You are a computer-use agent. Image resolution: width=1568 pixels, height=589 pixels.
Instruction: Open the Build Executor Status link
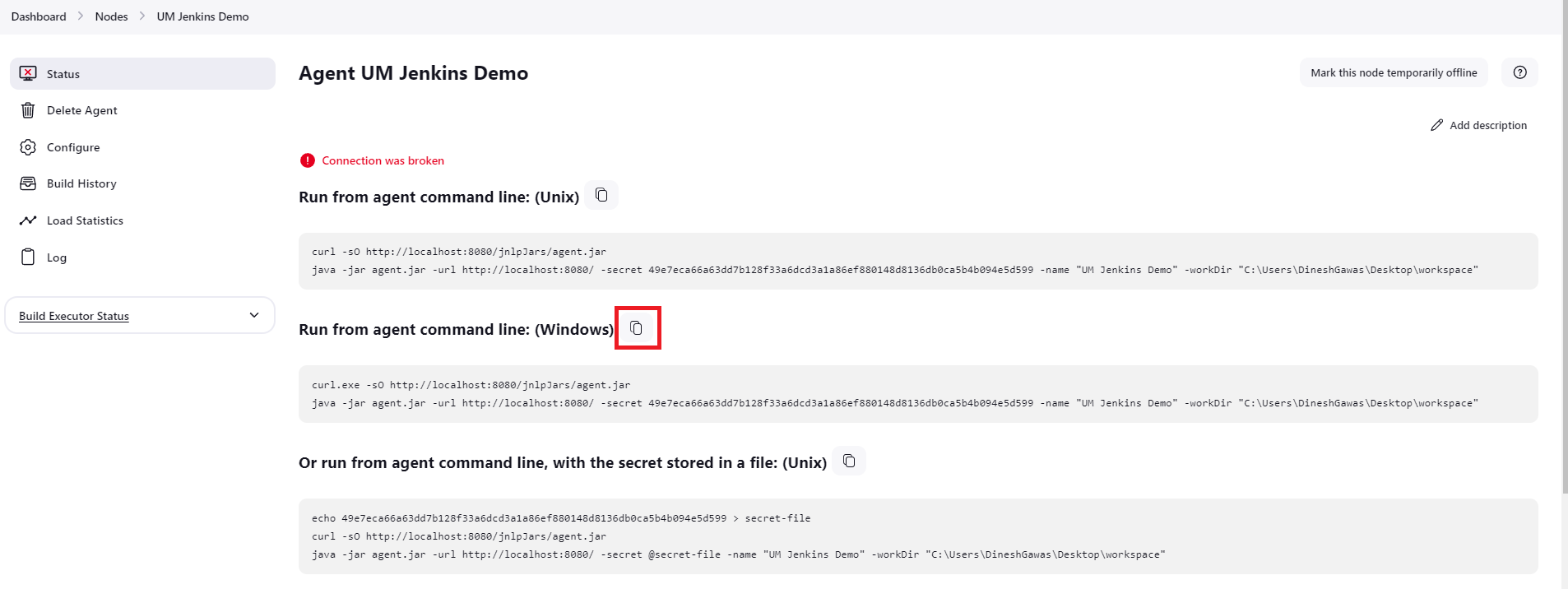pos(74,316)
